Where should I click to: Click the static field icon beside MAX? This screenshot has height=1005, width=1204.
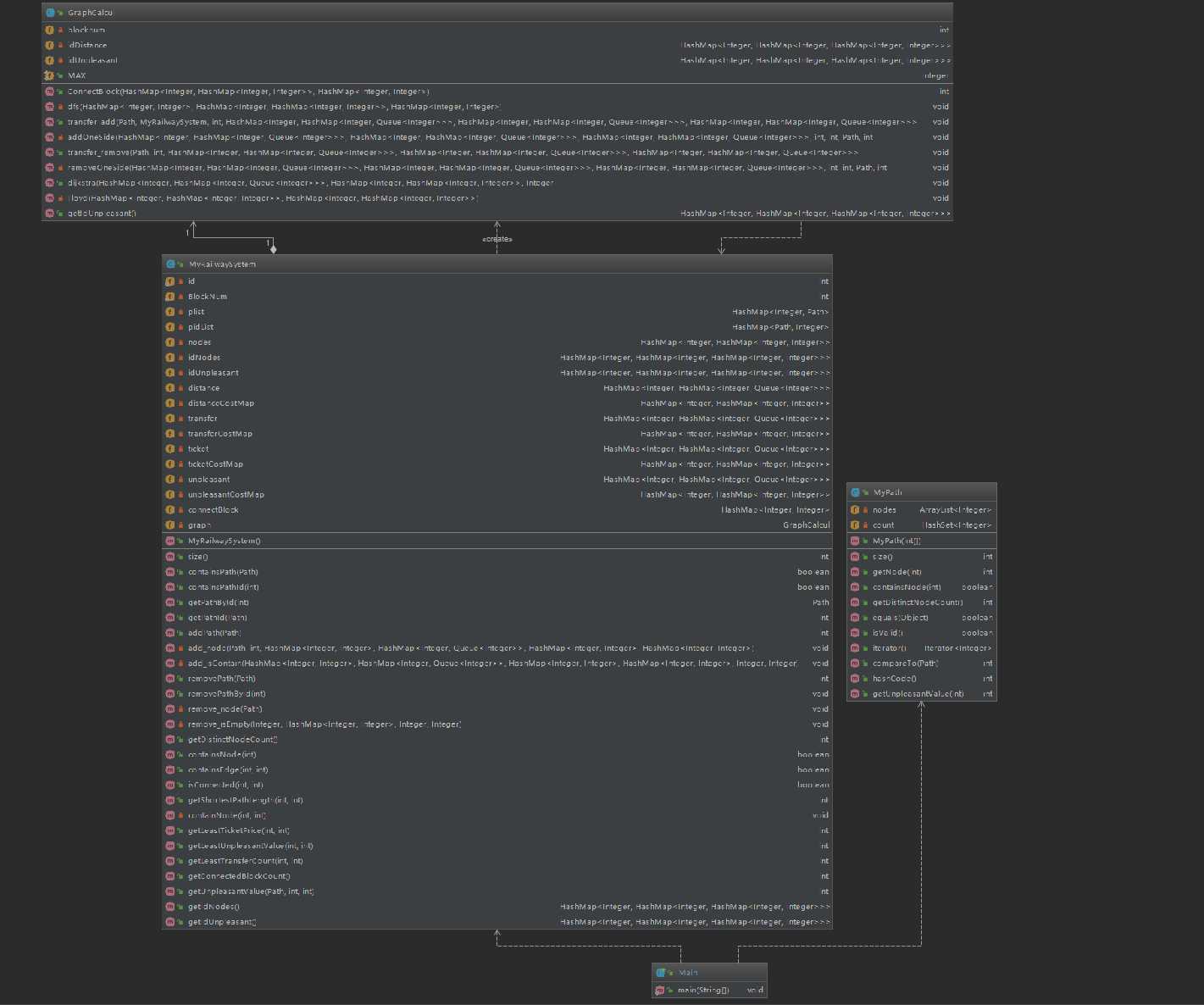[x=49, y=75]
